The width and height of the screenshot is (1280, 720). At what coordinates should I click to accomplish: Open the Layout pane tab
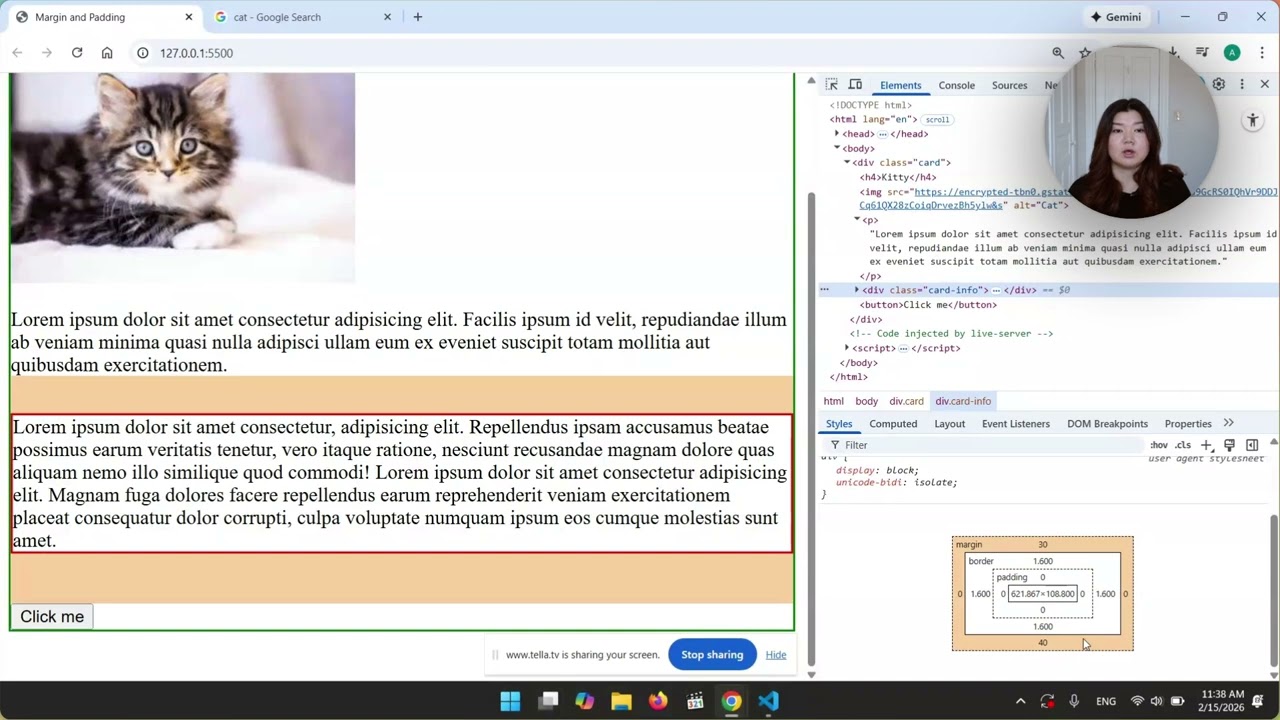949,424
